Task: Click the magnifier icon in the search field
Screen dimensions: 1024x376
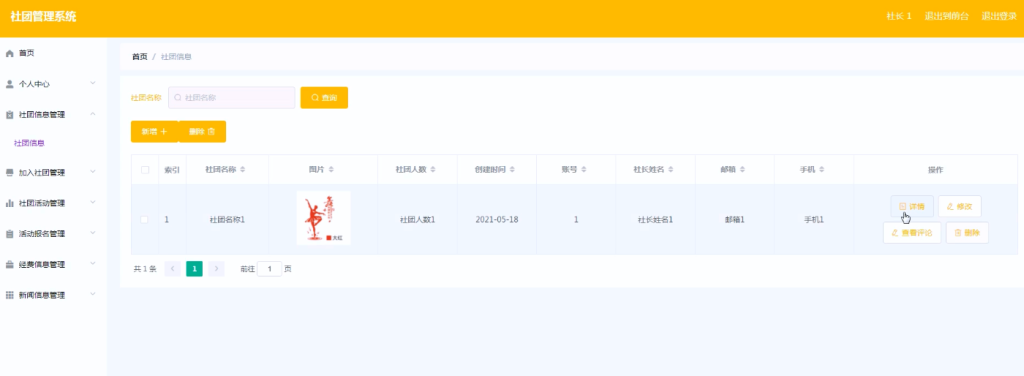Action: 178,97
